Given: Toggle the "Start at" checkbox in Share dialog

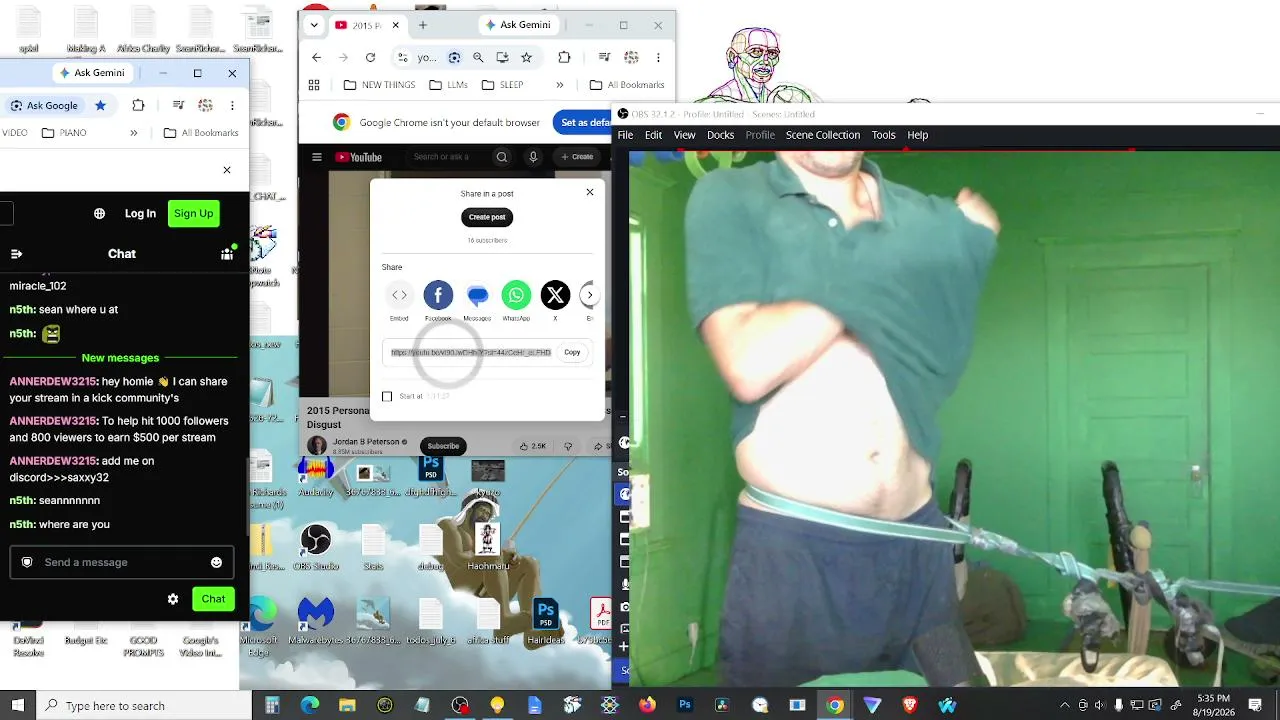Looking at the screenshot, I should (387, 397).
